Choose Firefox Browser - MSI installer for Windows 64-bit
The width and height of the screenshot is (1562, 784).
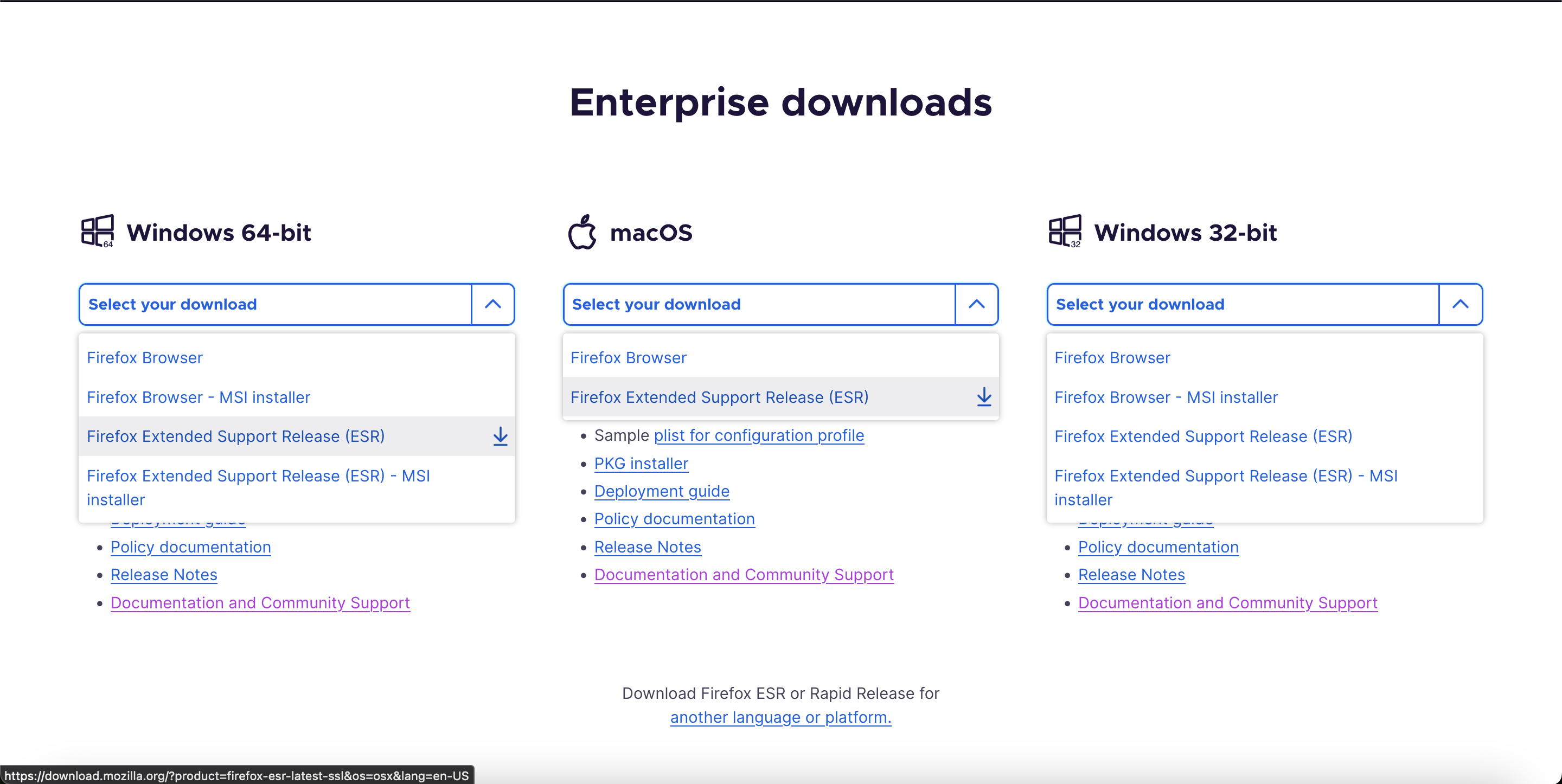297,397
